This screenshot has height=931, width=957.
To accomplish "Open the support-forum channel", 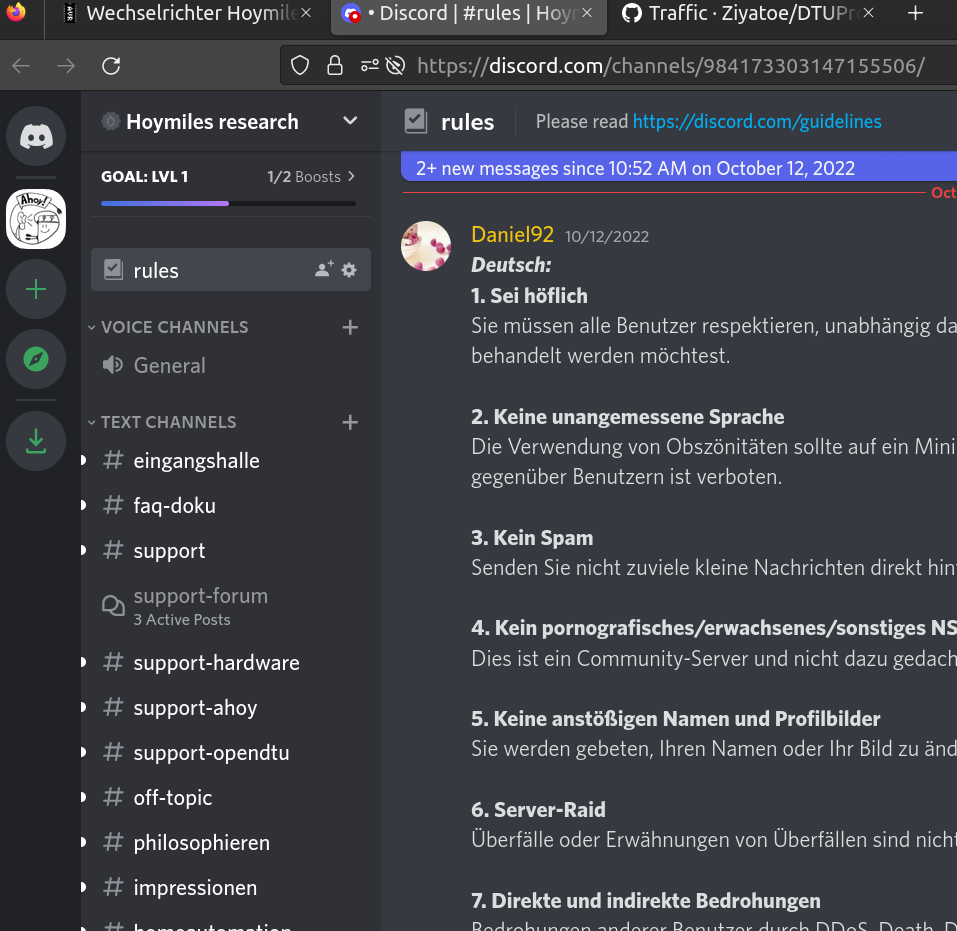I will point(231,607).
